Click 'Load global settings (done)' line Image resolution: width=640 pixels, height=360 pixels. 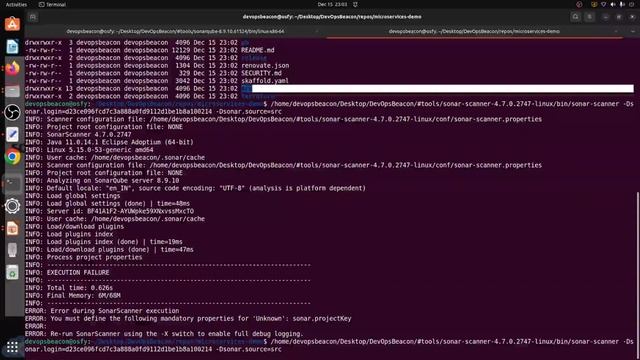point(107,203)
